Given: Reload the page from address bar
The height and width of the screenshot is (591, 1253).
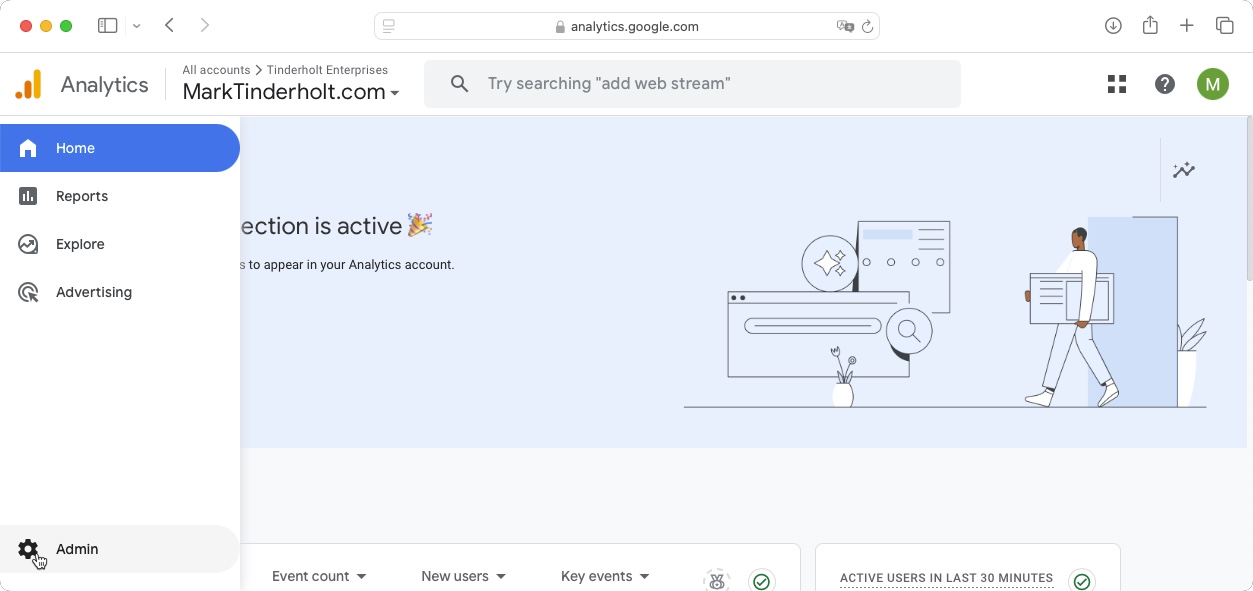Looking at the screenshot, I should (868, 27).
